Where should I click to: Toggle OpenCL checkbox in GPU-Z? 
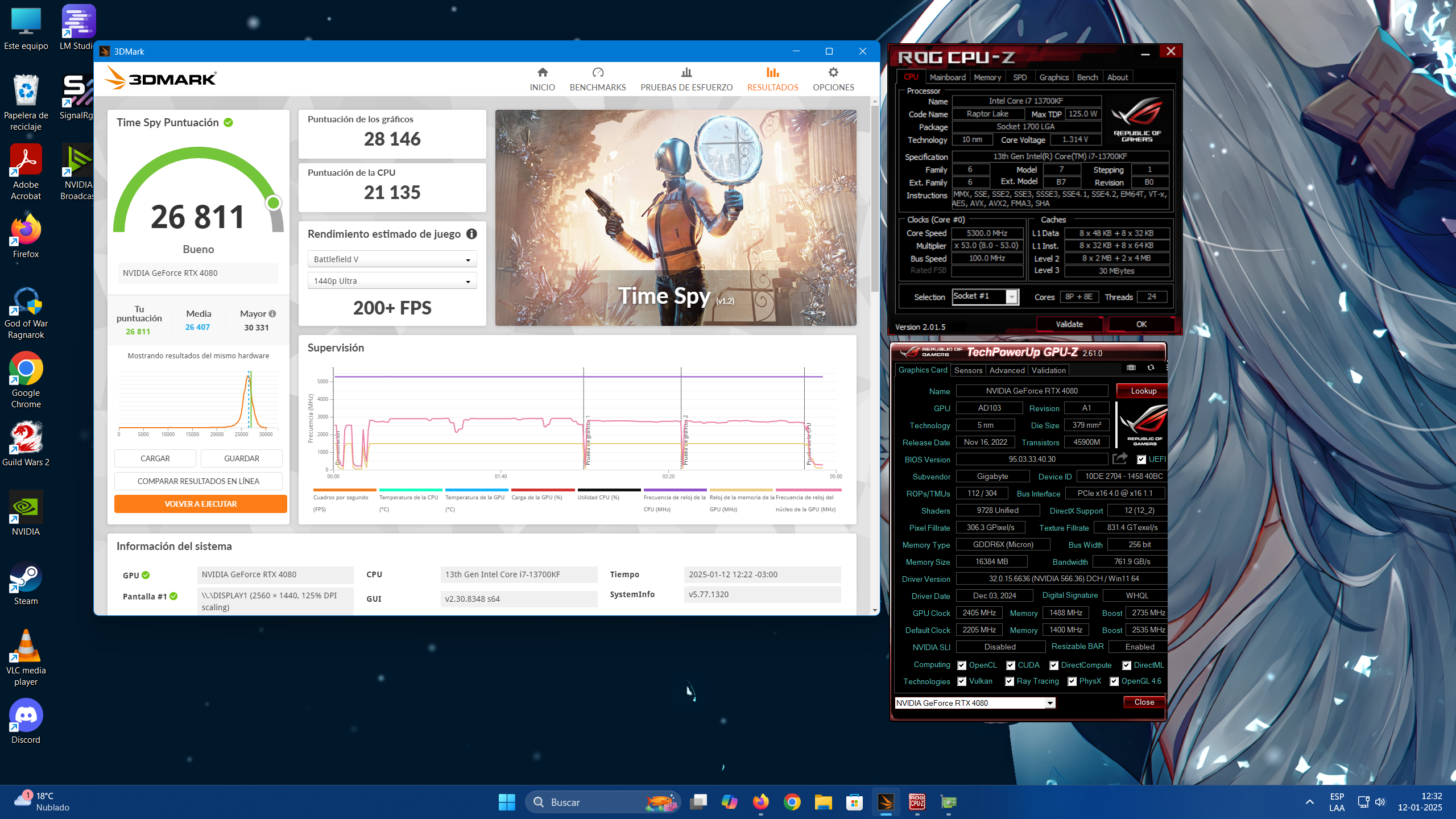[961, 665]
